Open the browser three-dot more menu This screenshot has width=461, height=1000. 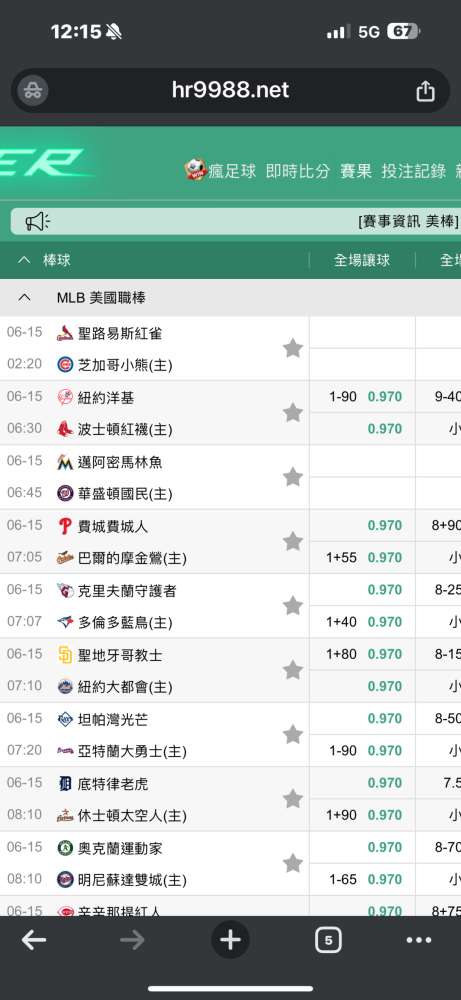tap(418, 940)
